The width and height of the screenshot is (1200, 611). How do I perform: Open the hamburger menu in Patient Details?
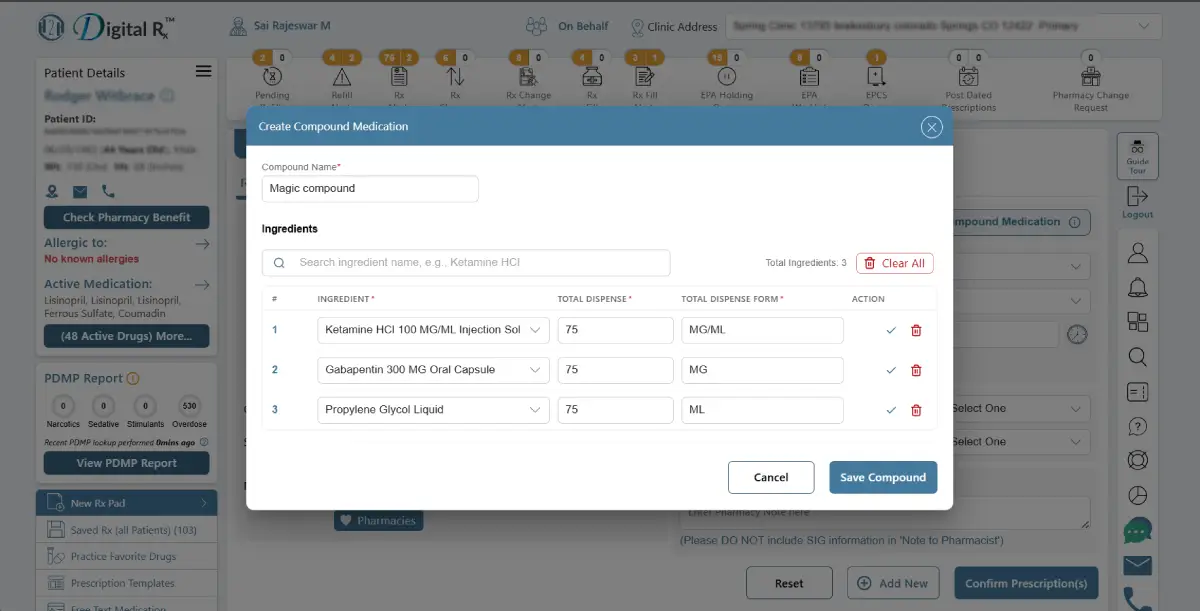coord(203,72)
